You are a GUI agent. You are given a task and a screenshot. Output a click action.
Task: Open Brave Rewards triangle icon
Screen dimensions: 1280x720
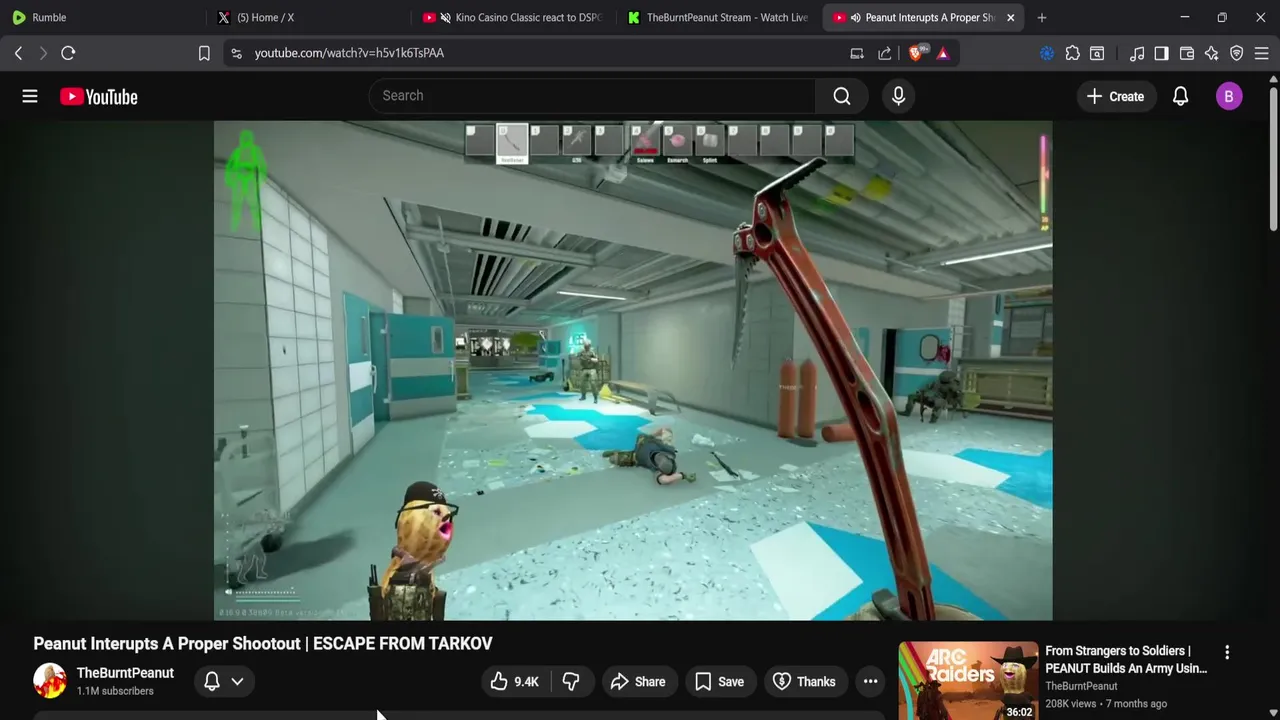click(943, 53)
